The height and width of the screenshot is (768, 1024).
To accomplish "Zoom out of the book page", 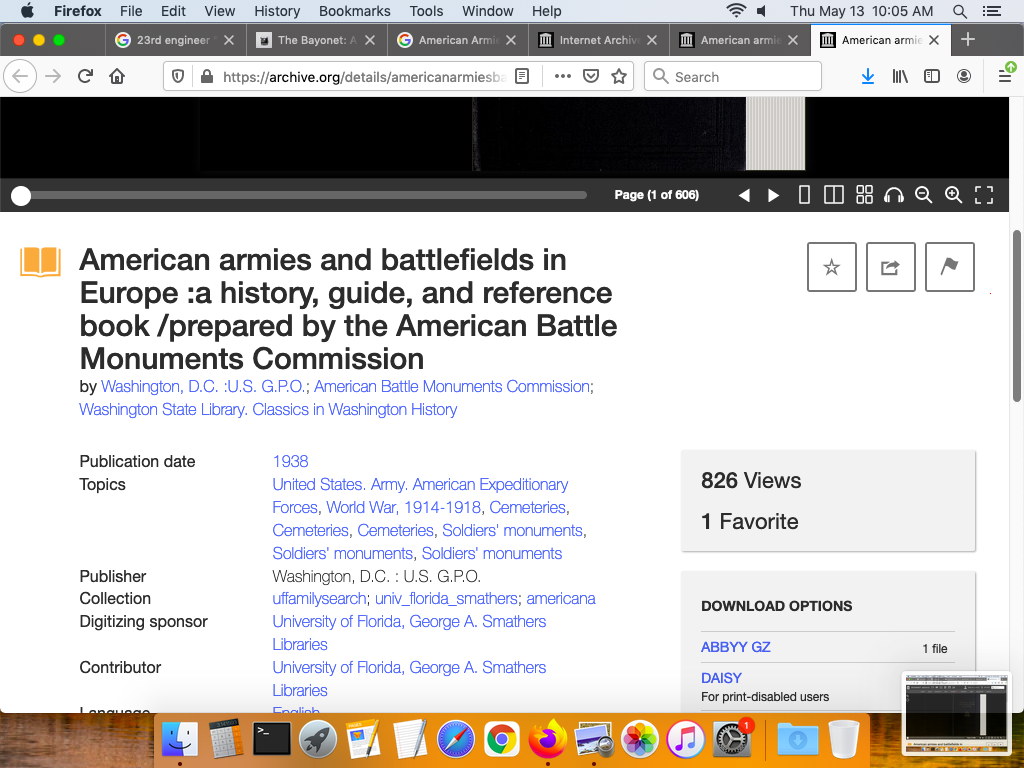I will [924, 195].
